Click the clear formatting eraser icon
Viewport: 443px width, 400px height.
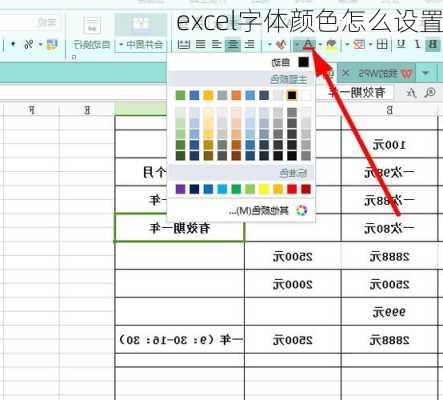point(282,44)
